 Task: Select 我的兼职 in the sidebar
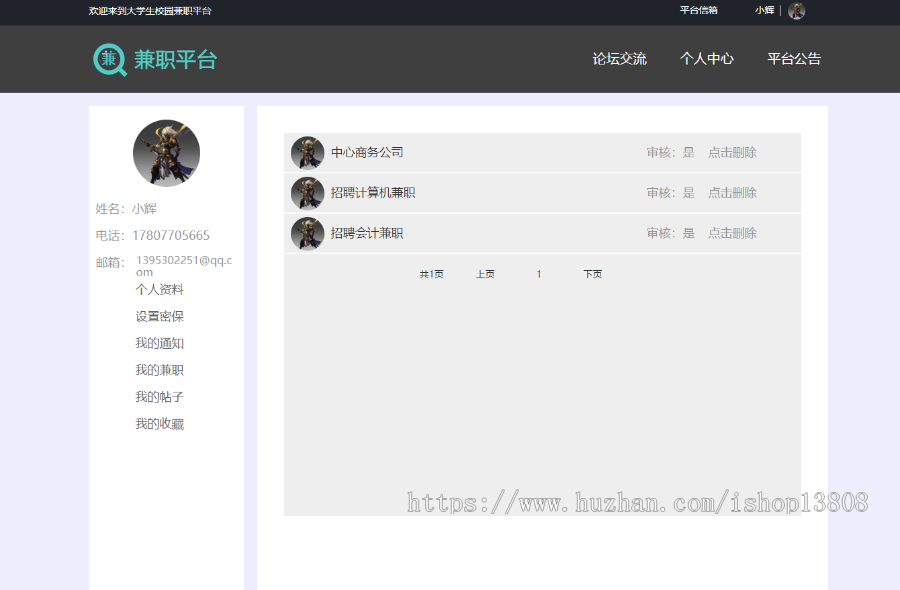click(160, 371)
